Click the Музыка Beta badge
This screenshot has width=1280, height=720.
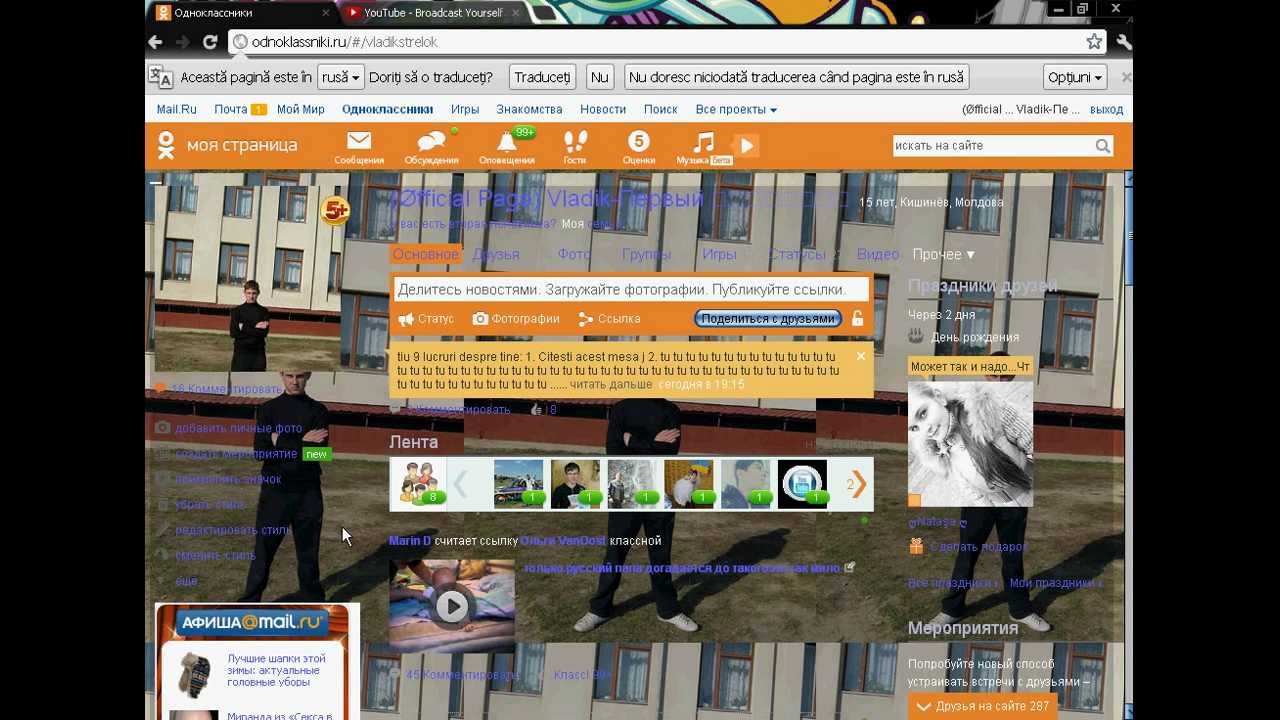click(x=721, y=160)
